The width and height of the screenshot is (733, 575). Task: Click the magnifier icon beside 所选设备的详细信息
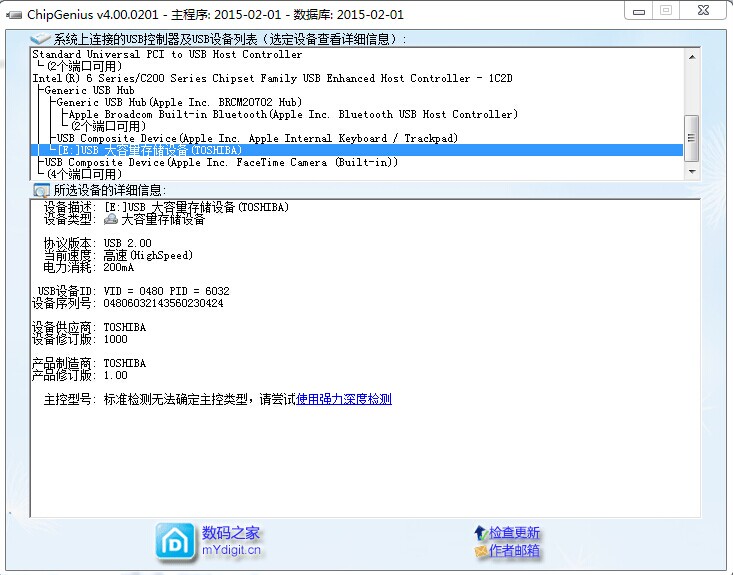[42, 190]
